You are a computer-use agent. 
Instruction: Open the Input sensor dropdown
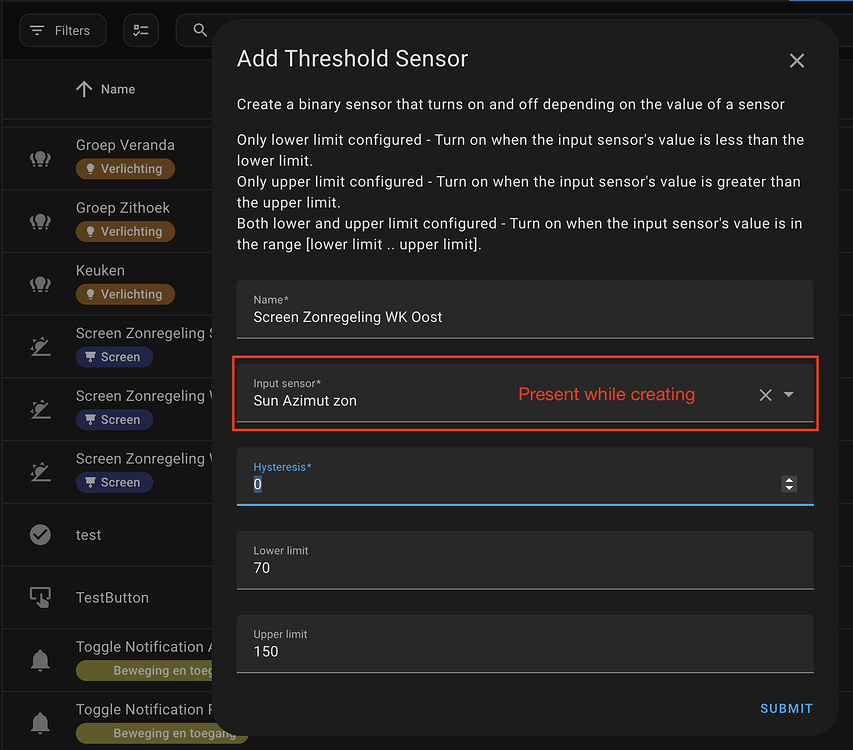(790, 394)
